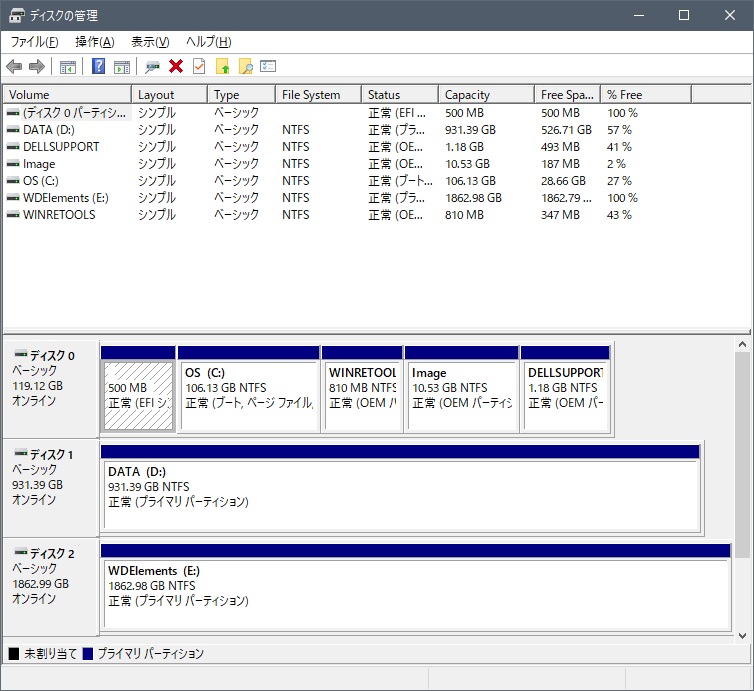Sort by the % Free column header
Image resolution: width=754 pixels, height=691 pixels.
646,95
